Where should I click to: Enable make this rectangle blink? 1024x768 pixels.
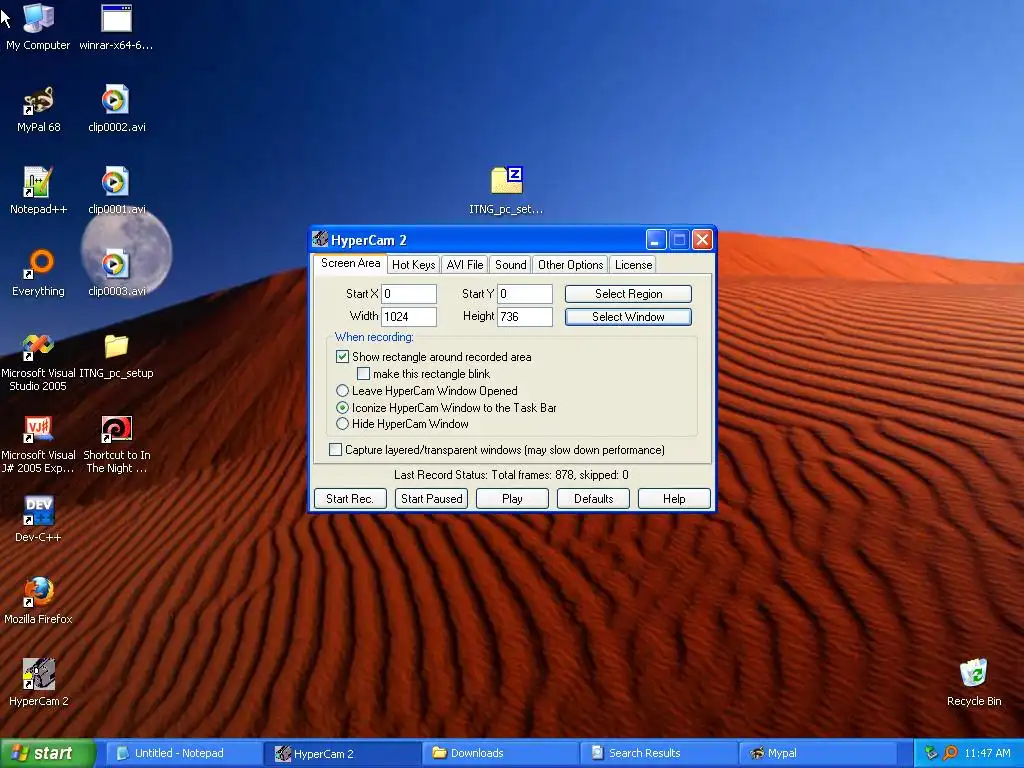click(x=363, y=374)
